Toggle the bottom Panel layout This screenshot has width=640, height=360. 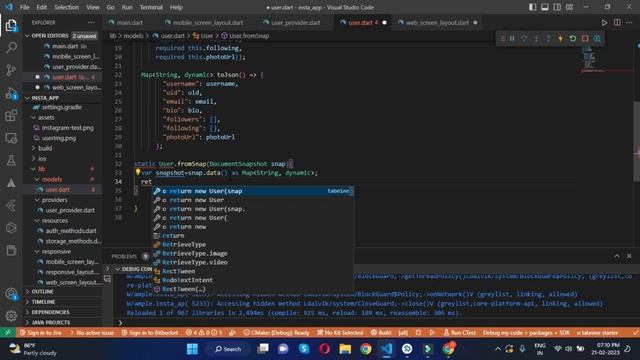545,7
